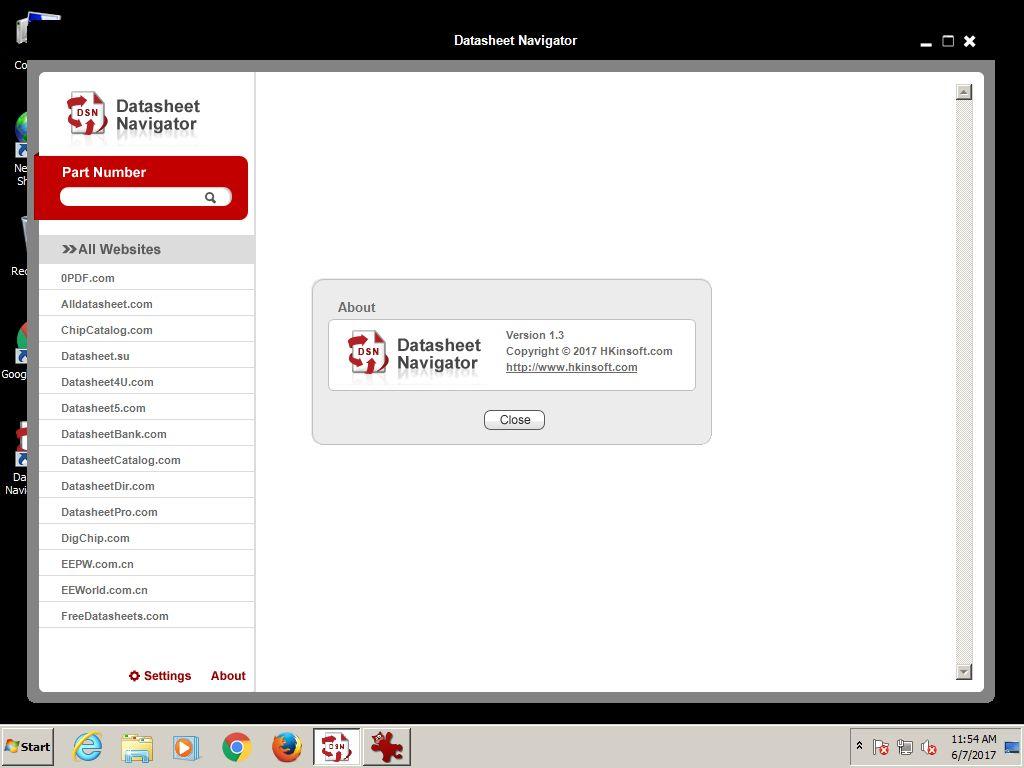The height and width of the screenshot is (768, 1024).
Task: Launch Internet Explorer from taskbar
Action: tap(88, 747)
